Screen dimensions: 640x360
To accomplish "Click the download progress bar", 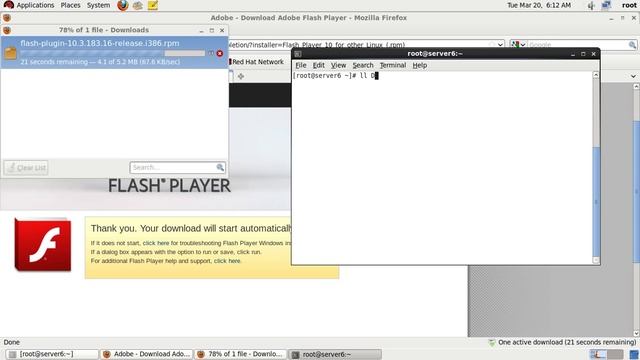I will (113, 53).
